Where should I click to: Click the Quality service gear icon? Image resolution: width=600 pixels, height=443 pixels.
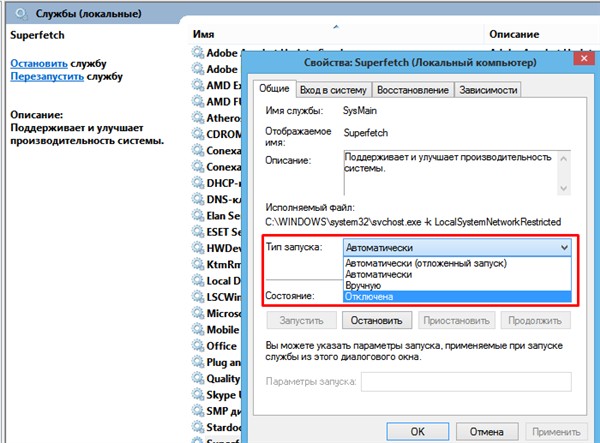click(198, 378)
